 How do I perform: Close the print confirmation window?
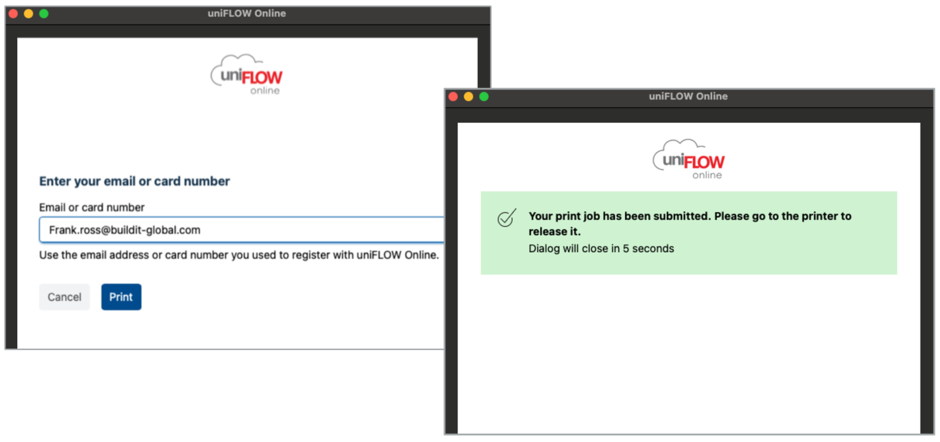(453, 97)
